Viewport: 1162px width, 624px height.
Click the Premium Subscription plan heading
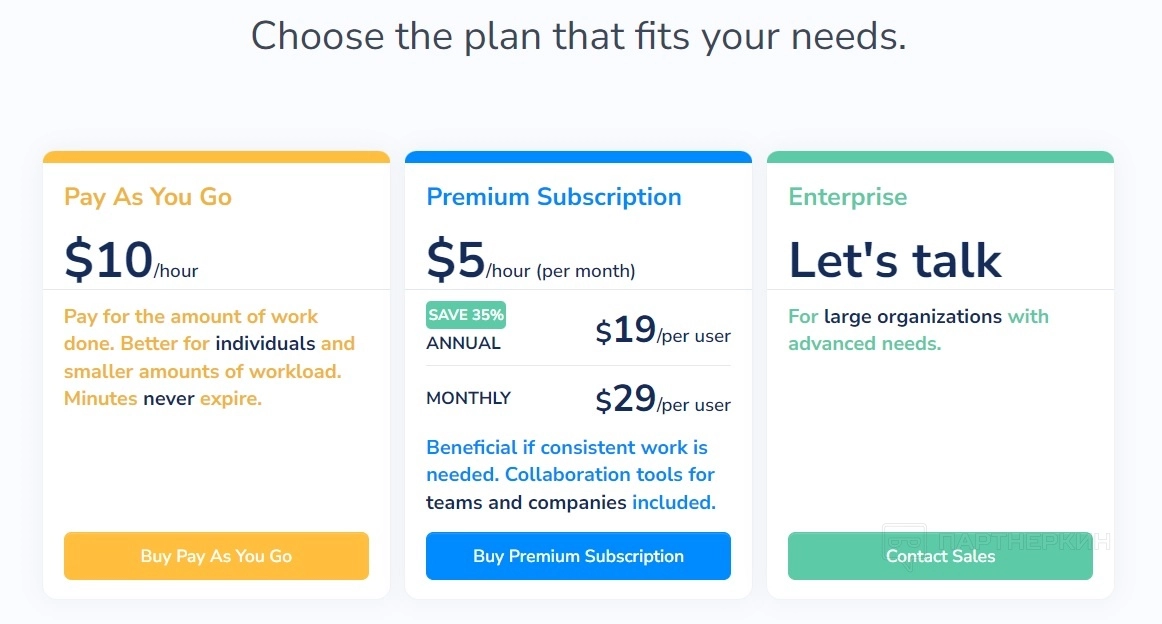[554, 197]
